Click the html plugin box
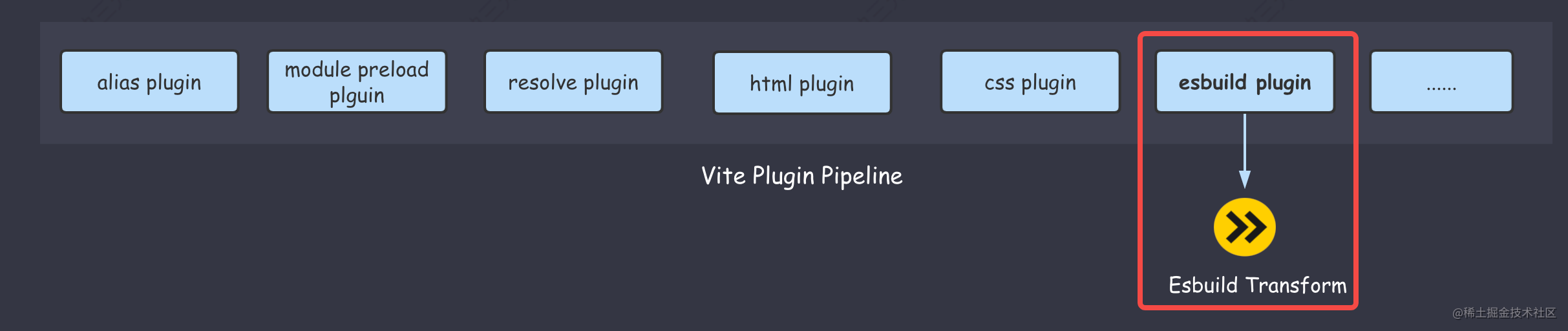The width and height of the screenshot is (1568, 331). click(801, 83)
